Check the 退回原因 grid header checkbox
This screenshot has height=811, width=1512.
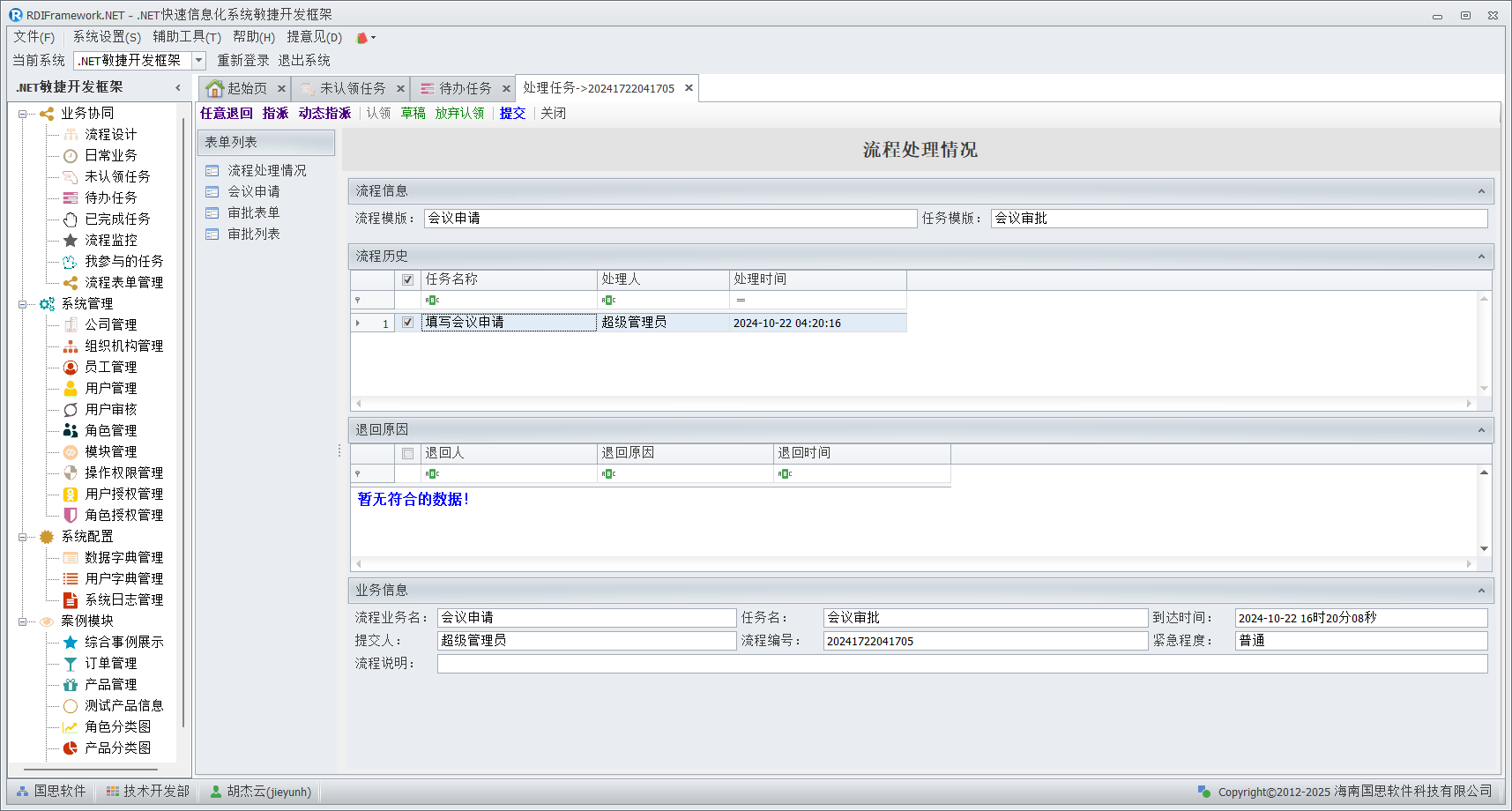(x=407, y=453)
